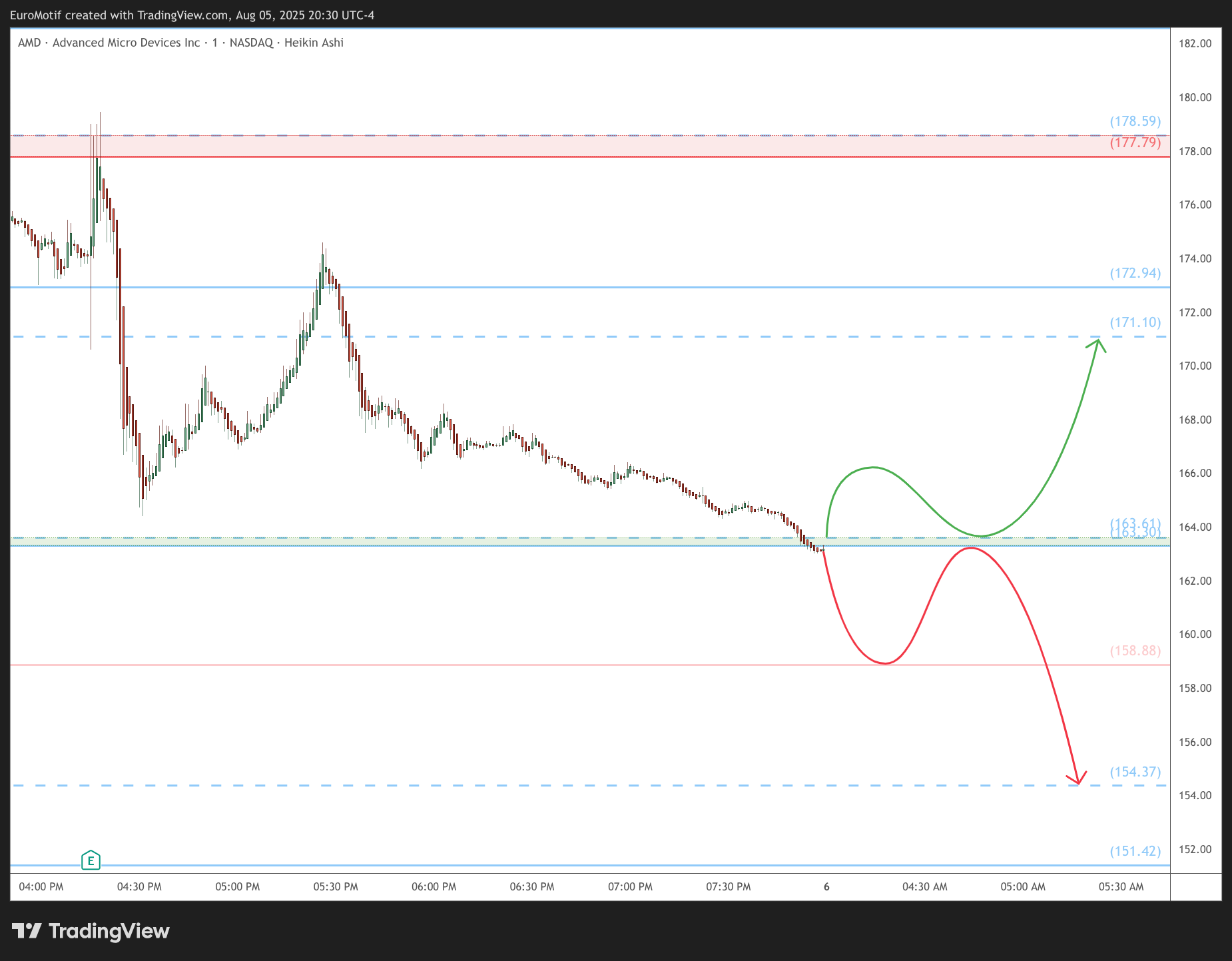1232x961 pixels.
Task: Click the 180.00 price axis value
Action: 1195,97
